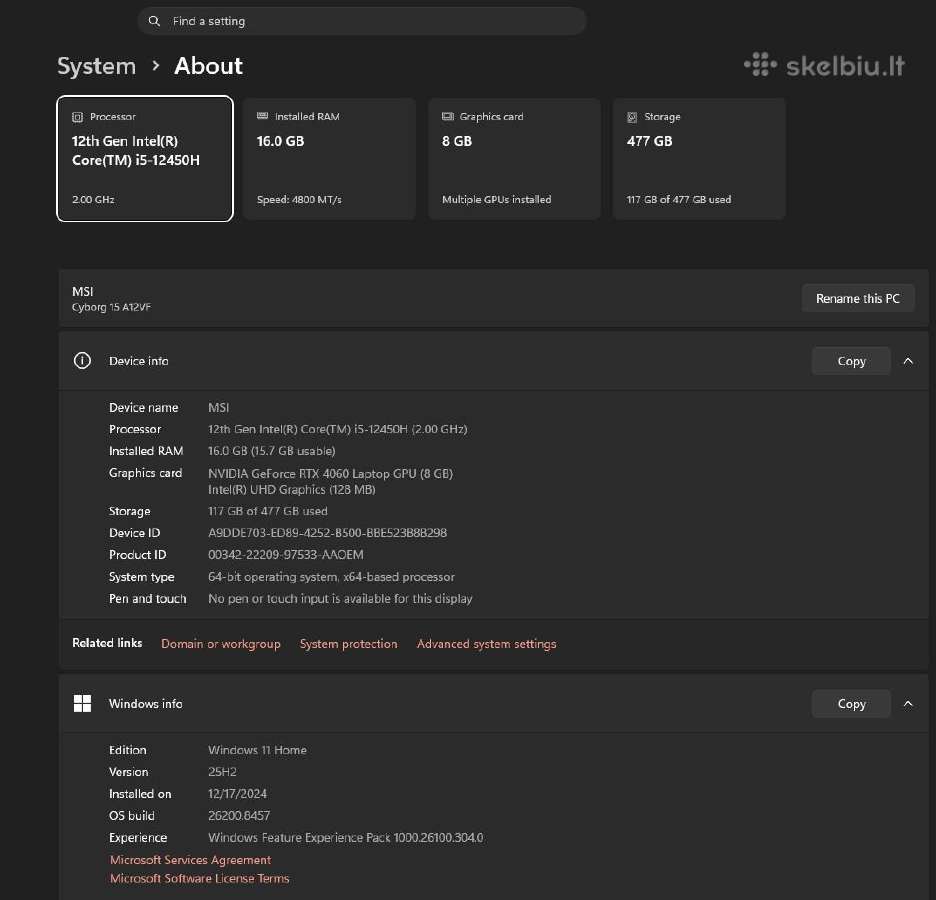Open Microsoft Software License Terms link
The height and width of the screenshot is (900, 936).
click(x=199, y=879)
